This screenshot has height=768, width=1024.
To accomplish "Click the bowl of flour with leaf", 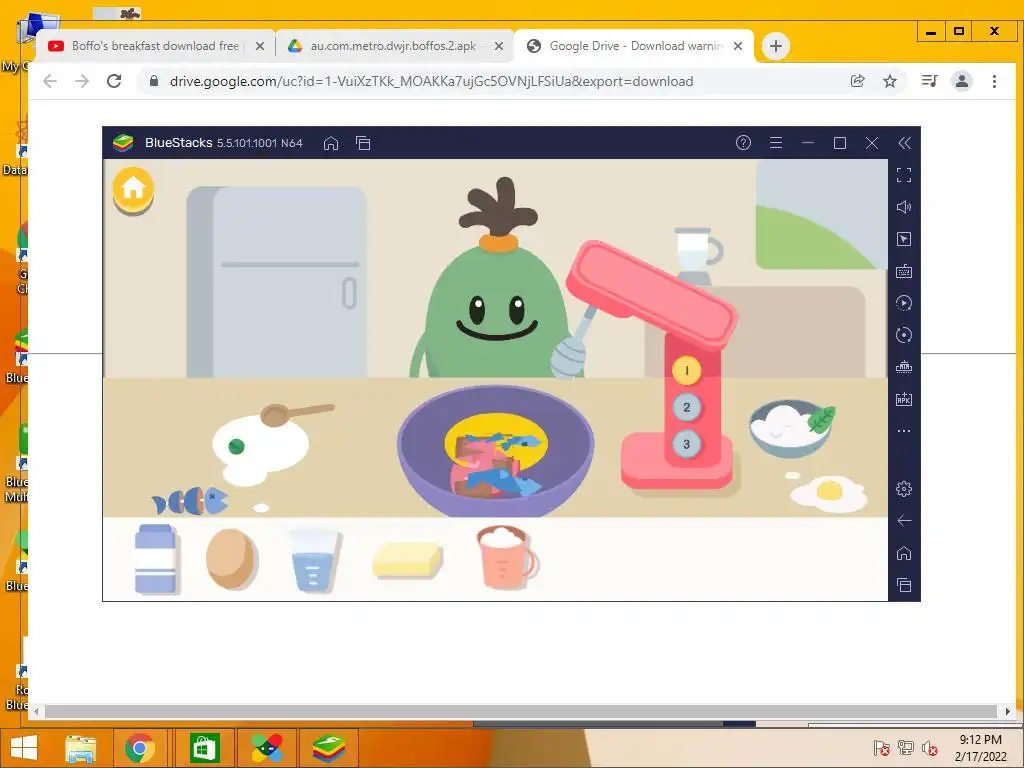I will click(x=790, y=428).
